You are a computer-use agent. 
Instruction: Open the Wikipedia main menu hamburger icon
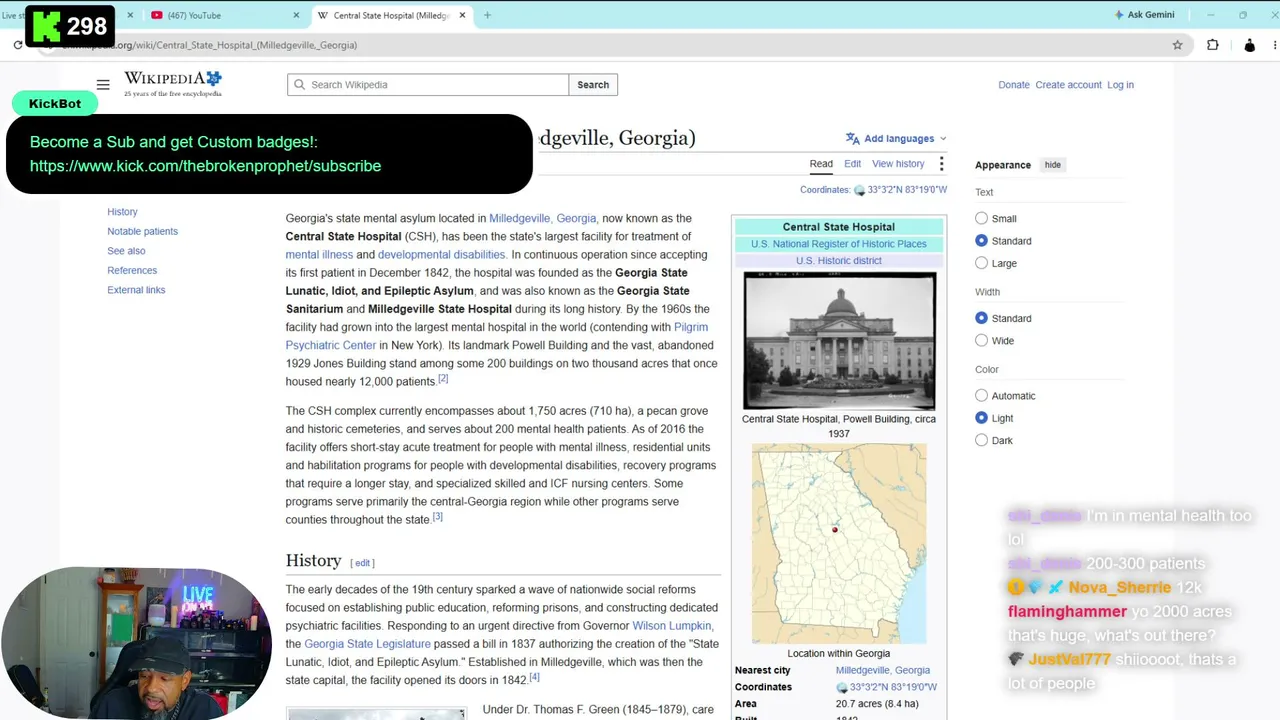click(103, 85)
